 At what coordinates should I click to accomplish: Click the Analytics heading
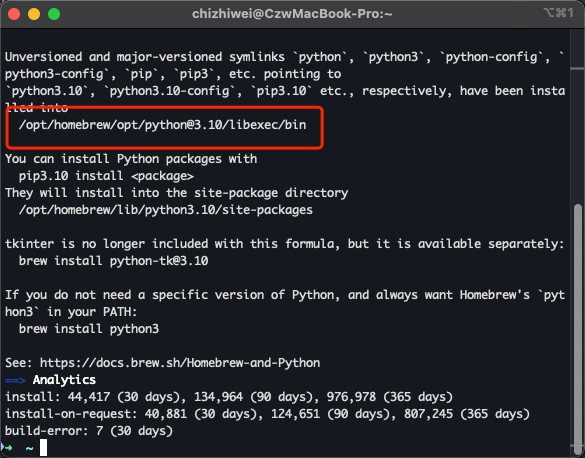[x=64, y=380]
